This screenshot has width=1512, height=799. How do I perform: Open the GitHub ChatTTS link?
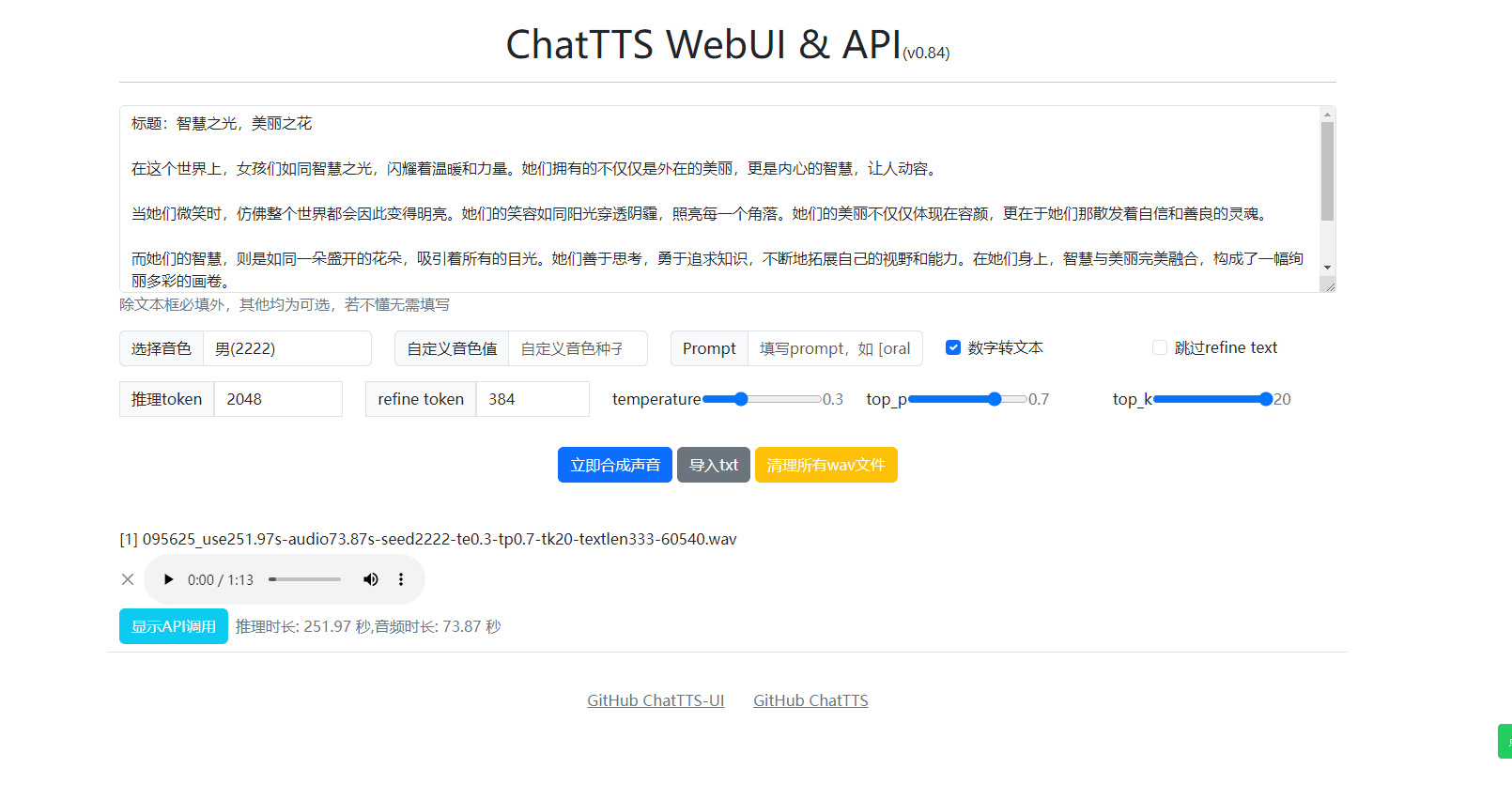810,700
